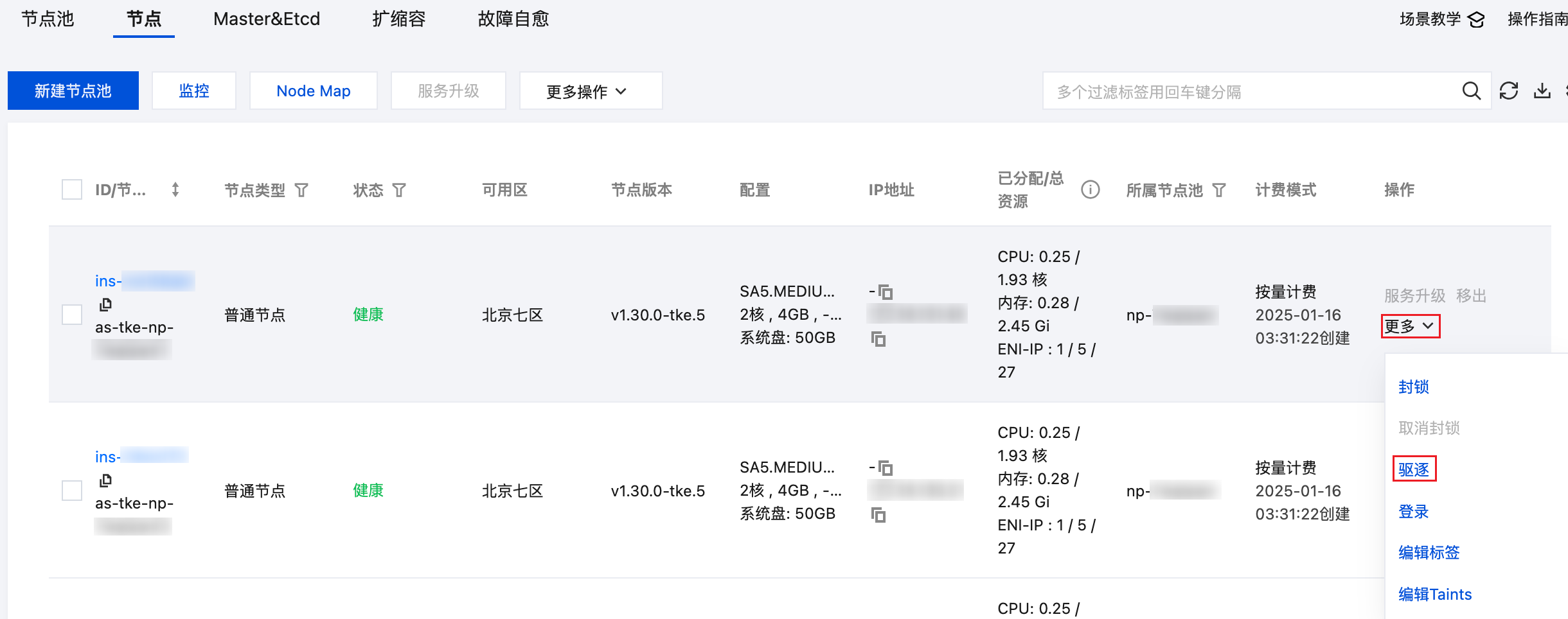Check the first node's row checkbox
The width and height of the screenshot is (1568, 619).
point(72,315)
